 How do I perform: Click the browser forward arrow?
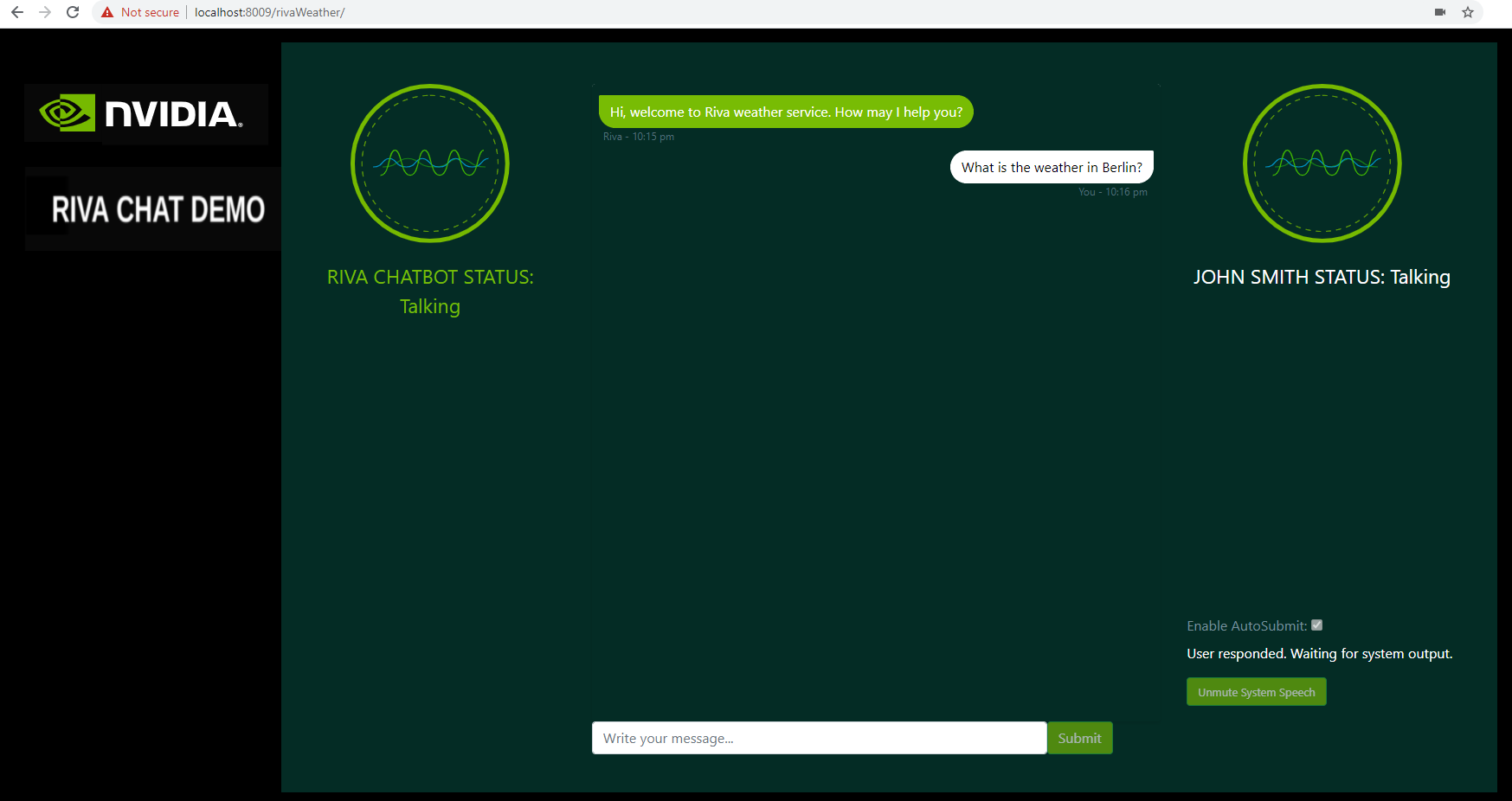click(45, 12)
